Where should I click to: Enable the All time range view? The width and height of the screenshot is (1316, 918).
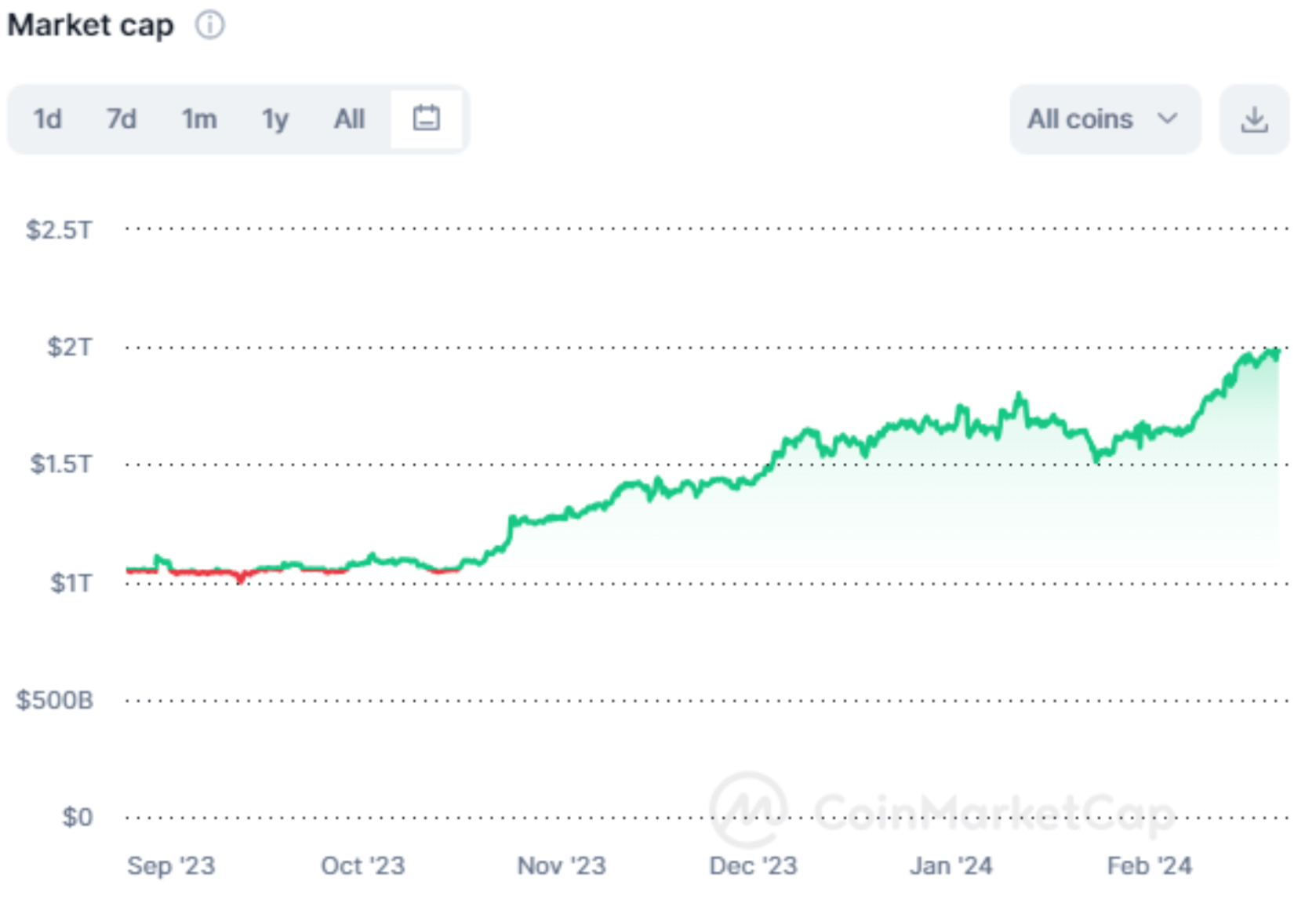pyautogui.click(x=349, y=118)
